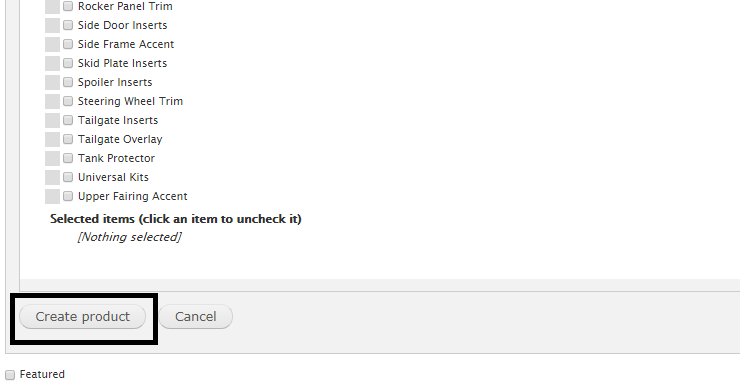Click the Create product button
The width and height of the screenshot is (740, 385).
83,317
